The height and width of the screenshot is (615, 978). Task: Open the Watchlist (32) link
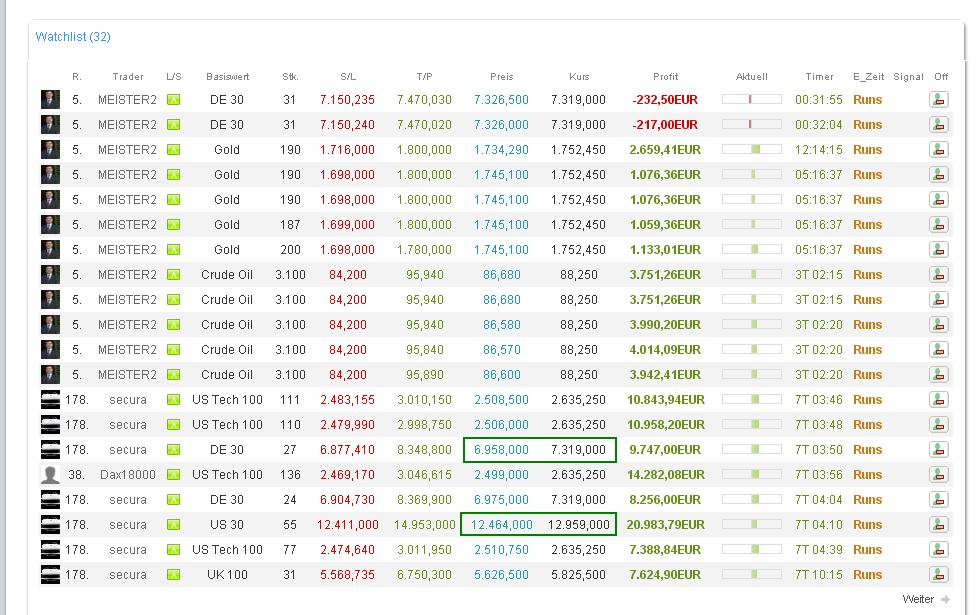[73, 37]
